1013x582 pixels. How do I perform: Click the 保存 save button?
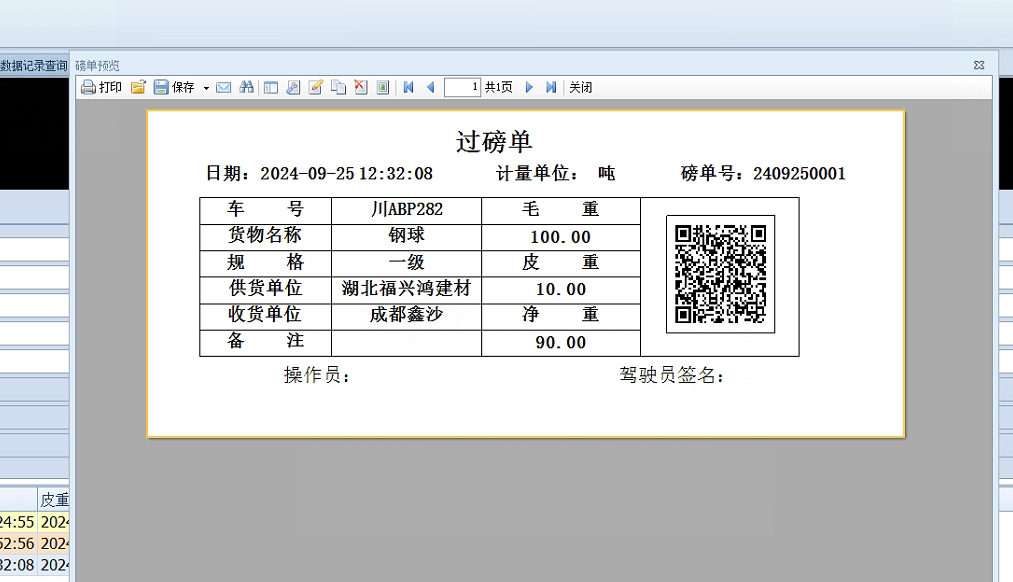[174, 88]
